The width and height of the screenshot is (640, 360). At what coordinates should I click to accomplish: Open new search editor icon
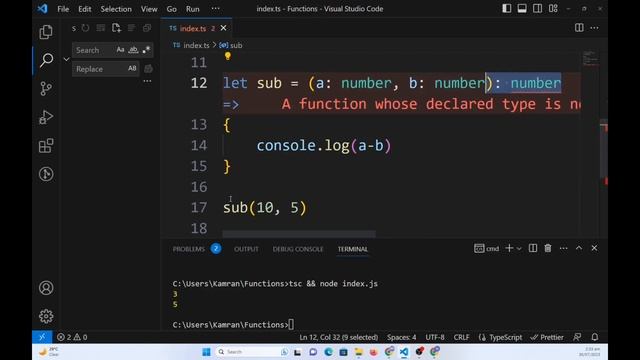[x=116, y=28]
